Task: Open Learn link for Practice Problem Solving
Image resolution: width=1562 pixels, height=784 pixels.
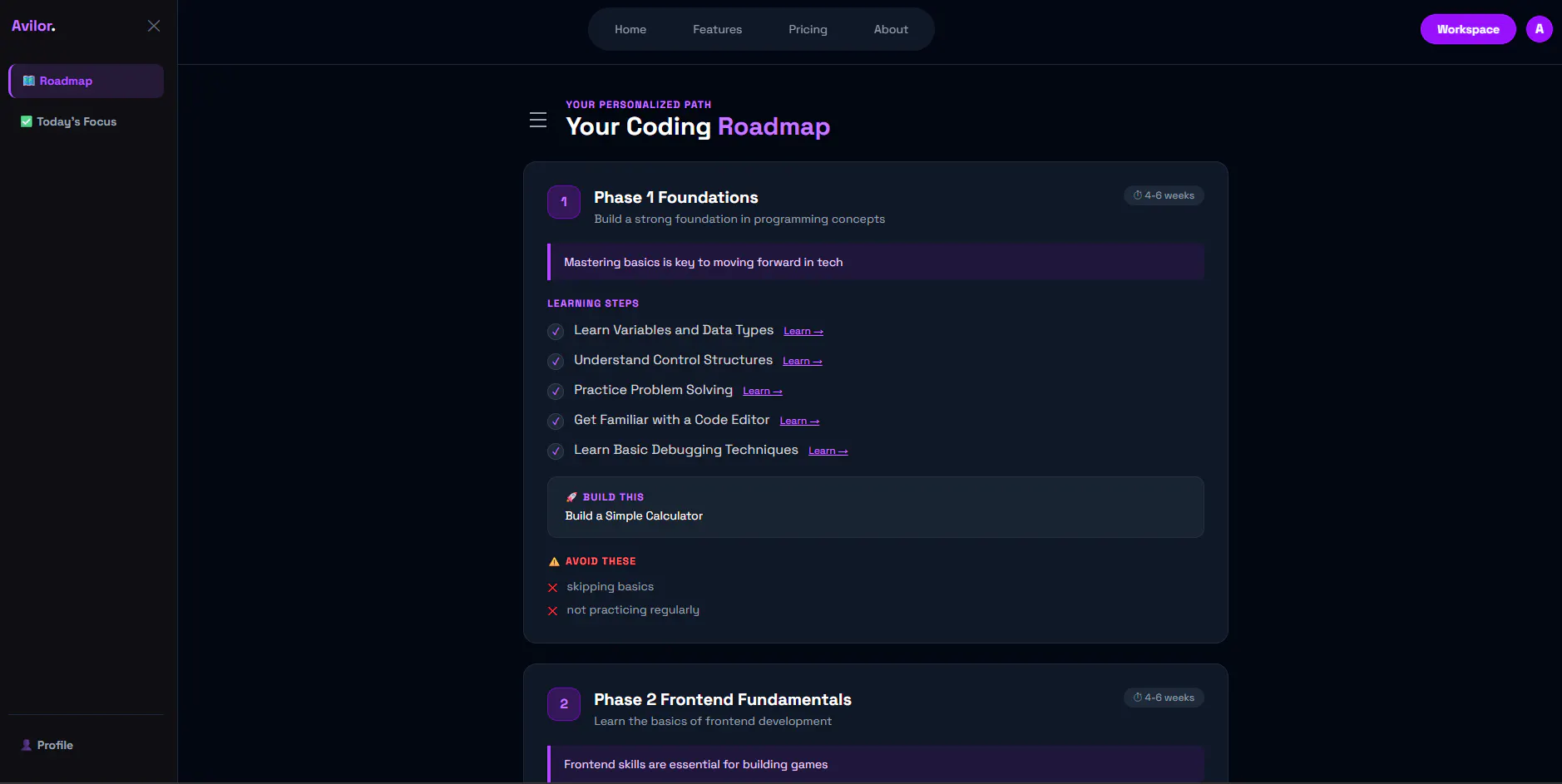Action: click(x=763, y=391)
